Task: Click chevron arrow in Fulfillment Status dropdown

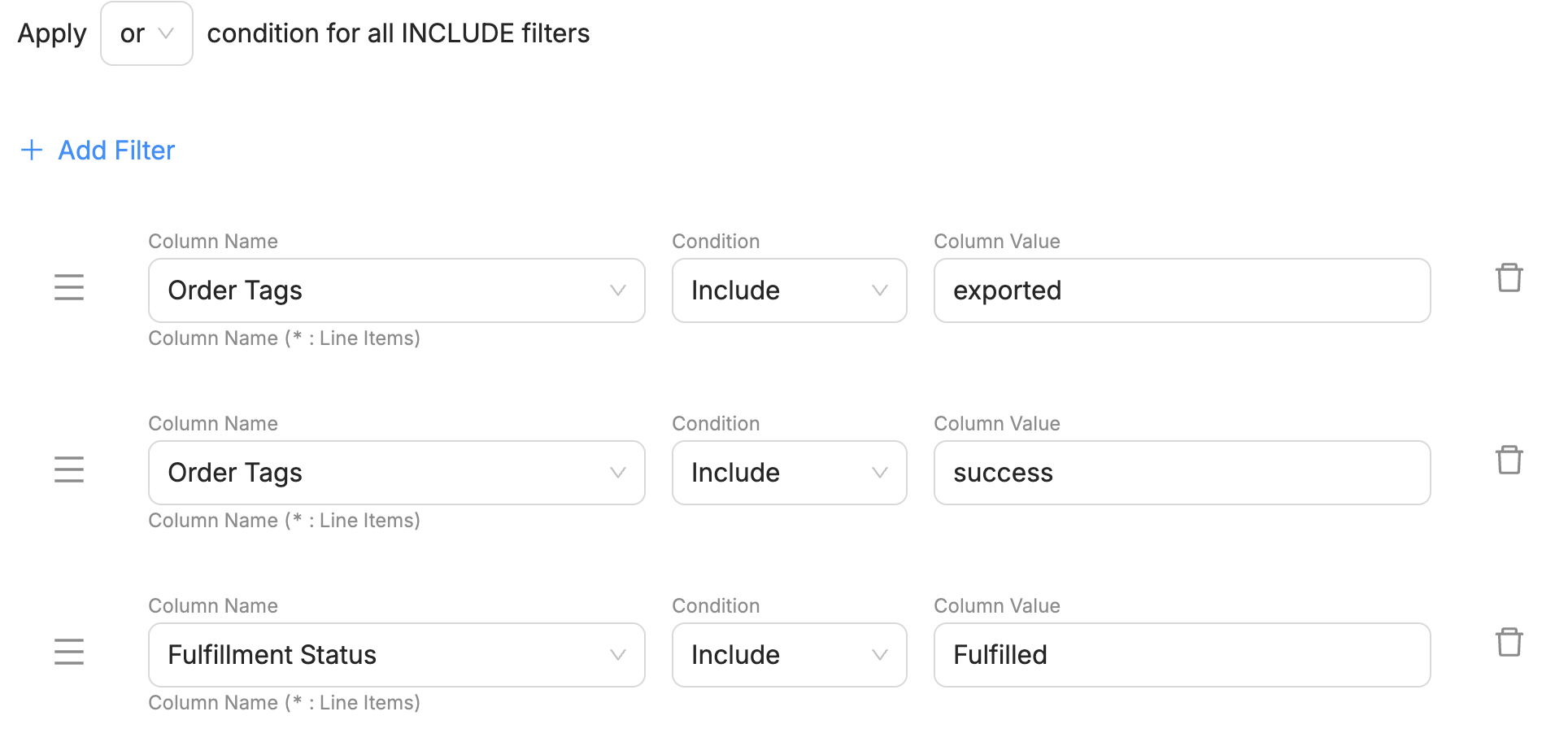Action: click(x=618, y=655)
